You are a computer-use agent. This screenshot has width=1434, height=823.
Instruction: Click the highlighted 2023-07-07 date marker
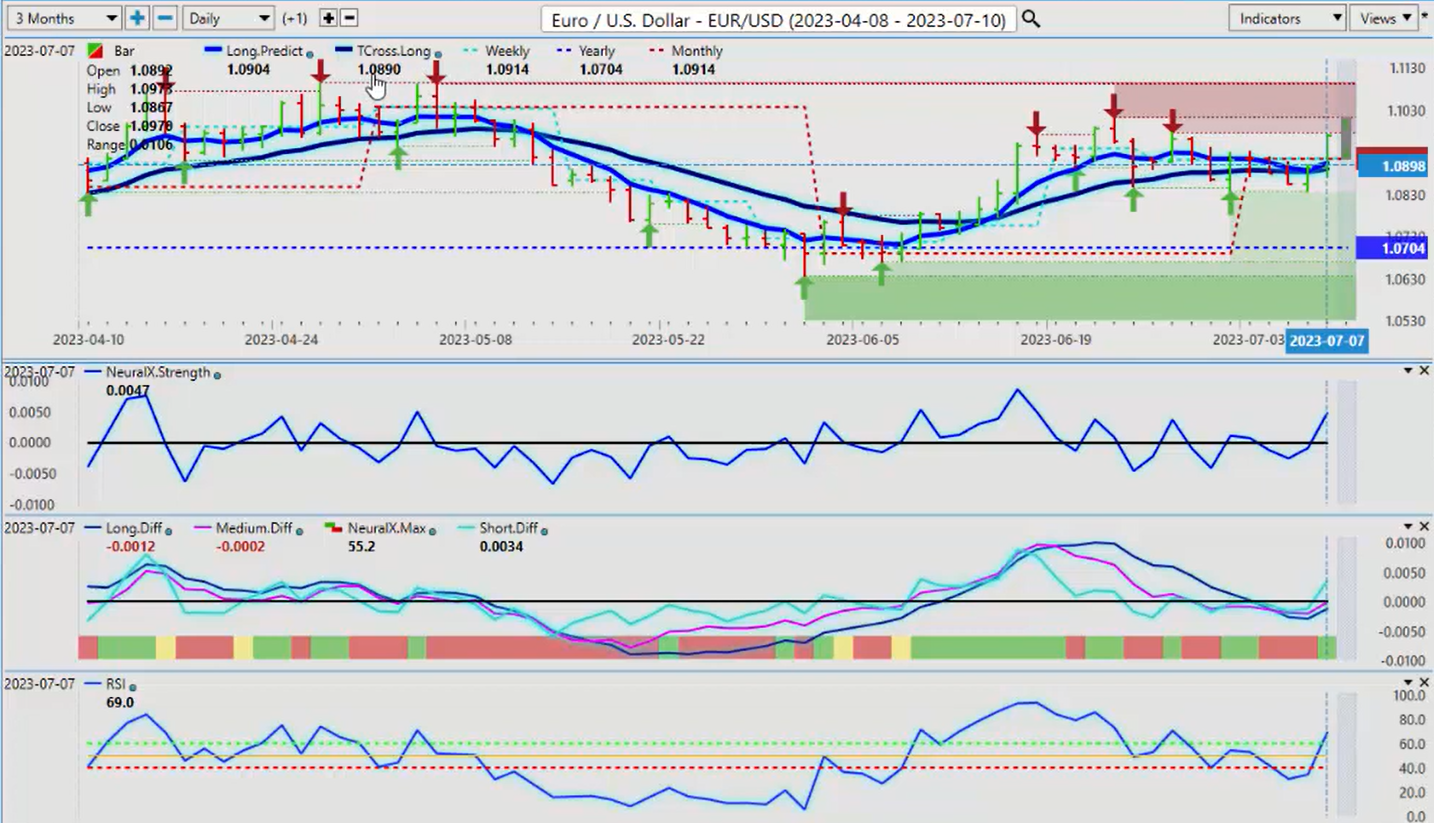coord(1327,340)
